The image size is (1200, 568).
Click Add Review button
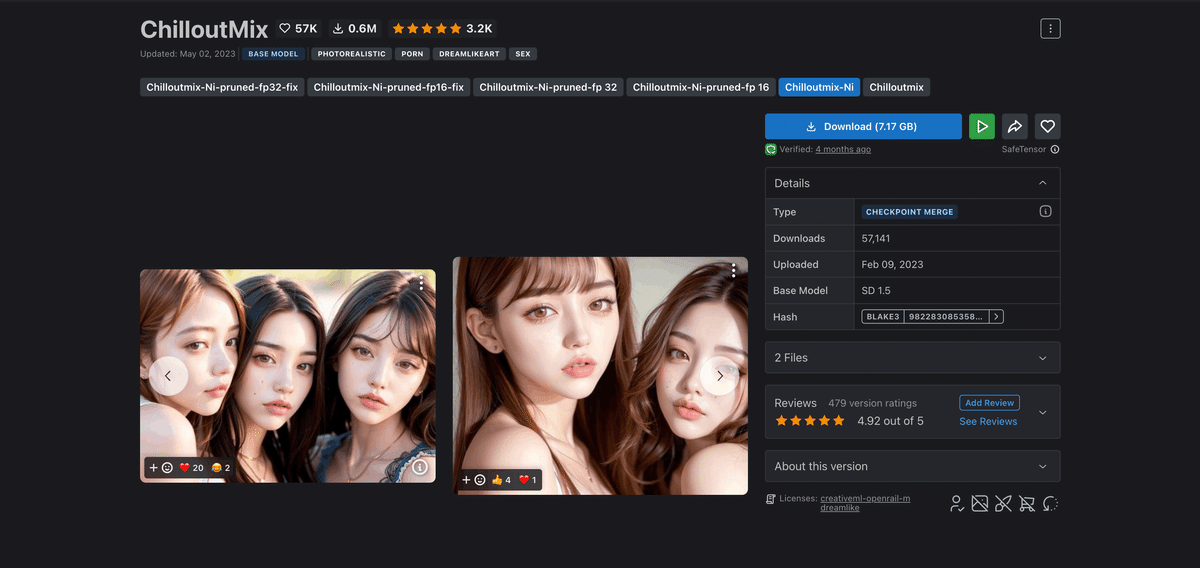(988, 403)
